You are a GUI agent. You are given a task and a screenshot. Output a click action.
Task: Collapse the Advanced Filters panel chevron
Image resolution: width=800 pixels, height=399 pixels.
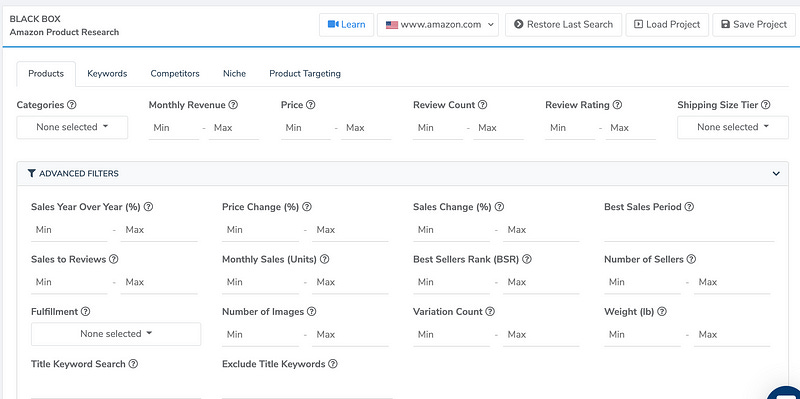click(776, 173)
